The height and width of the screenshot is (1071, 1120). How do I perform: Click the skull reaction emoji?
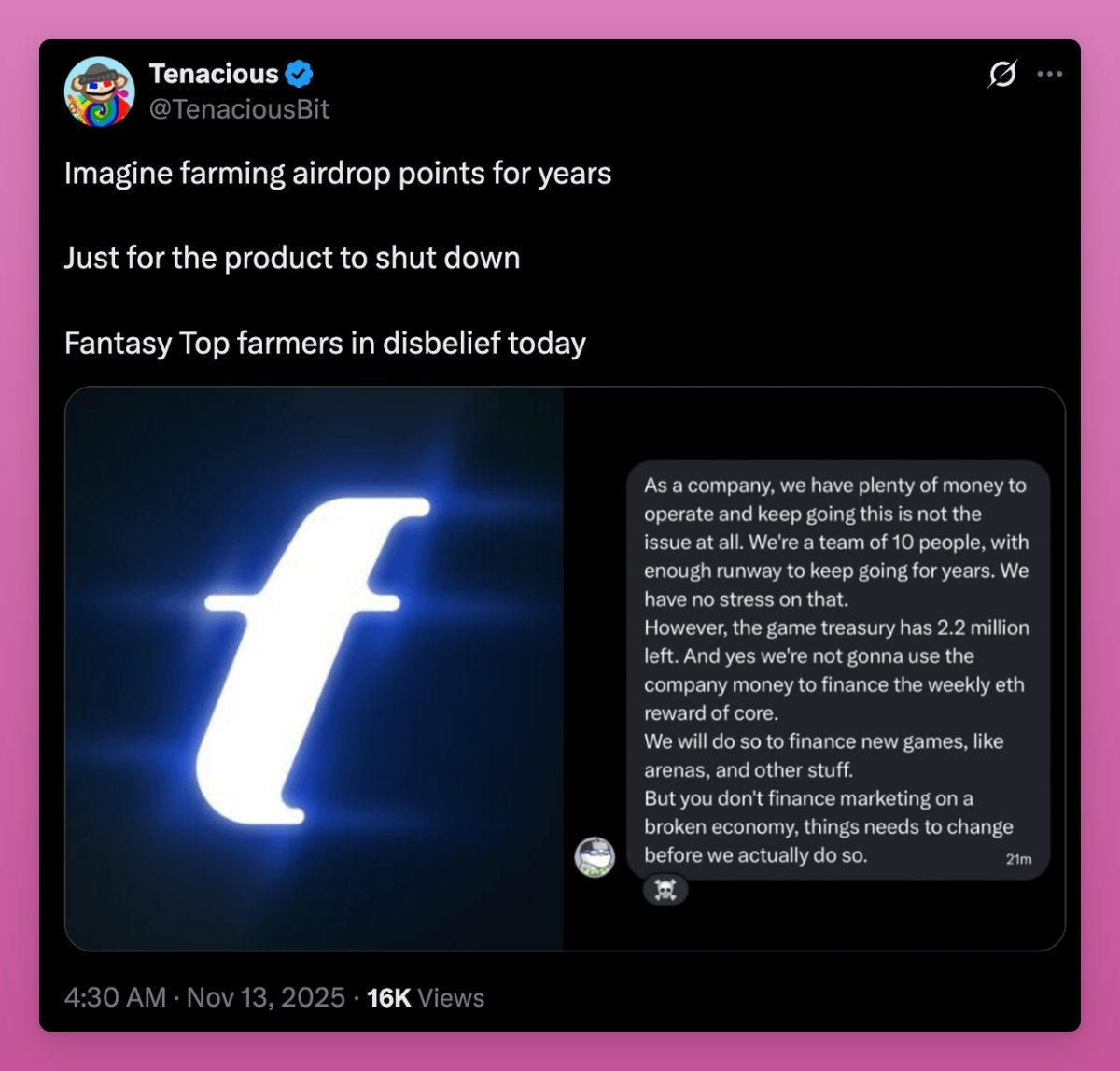coord(665,890)
